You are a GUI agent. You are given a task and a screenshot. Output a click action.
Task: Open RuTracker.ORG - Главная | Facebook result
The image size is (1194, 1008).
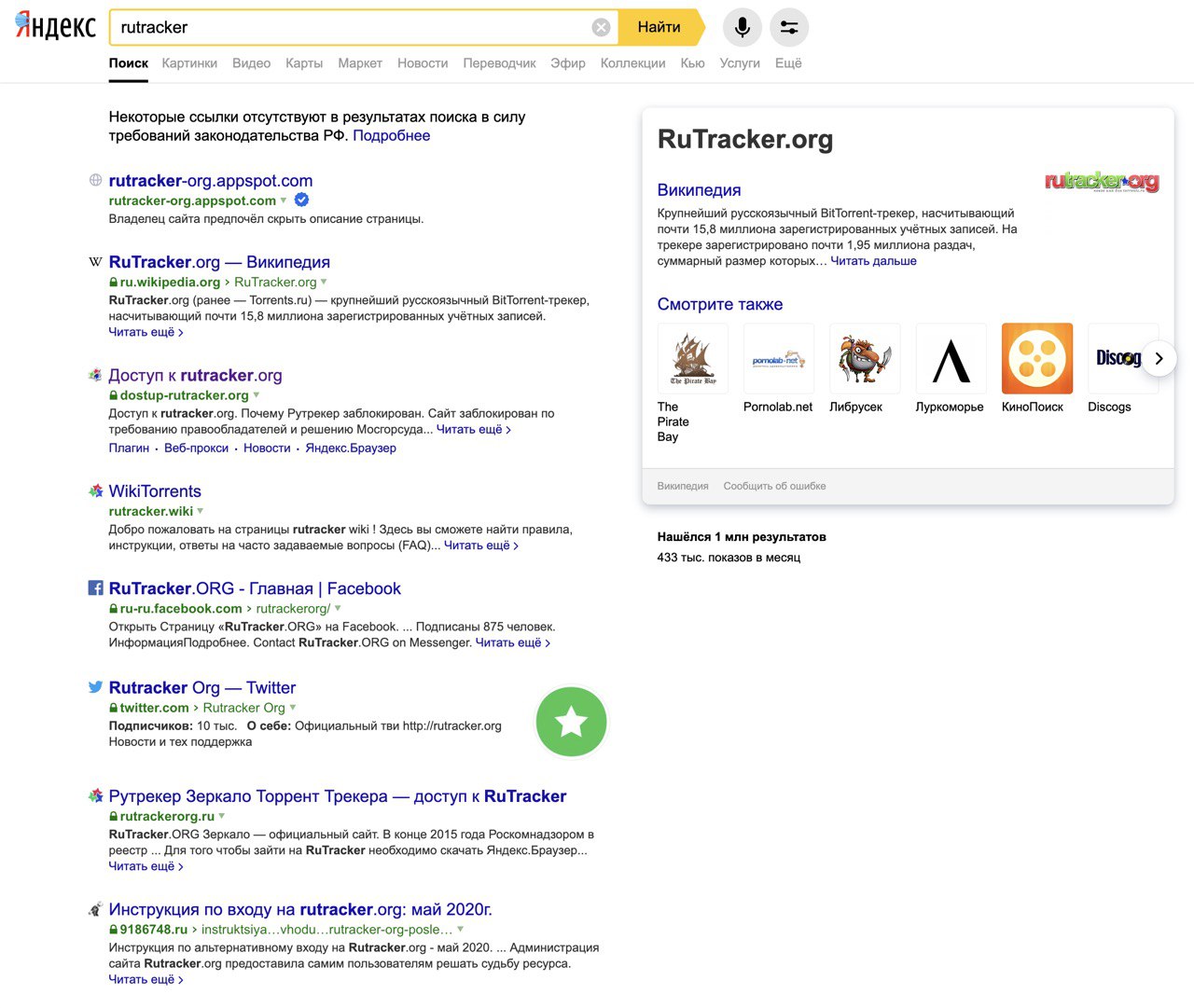coord(255,588)
